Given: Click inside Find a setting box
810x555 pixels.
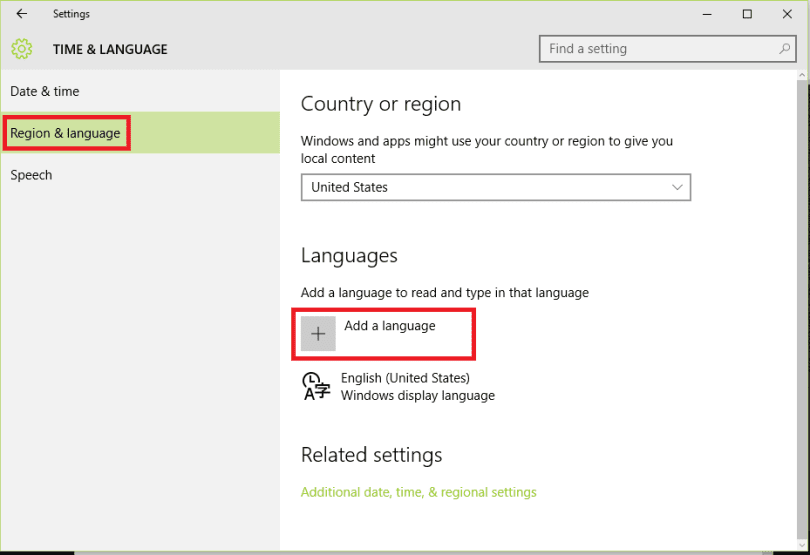Looking at the screenshot, I should 667,49.
